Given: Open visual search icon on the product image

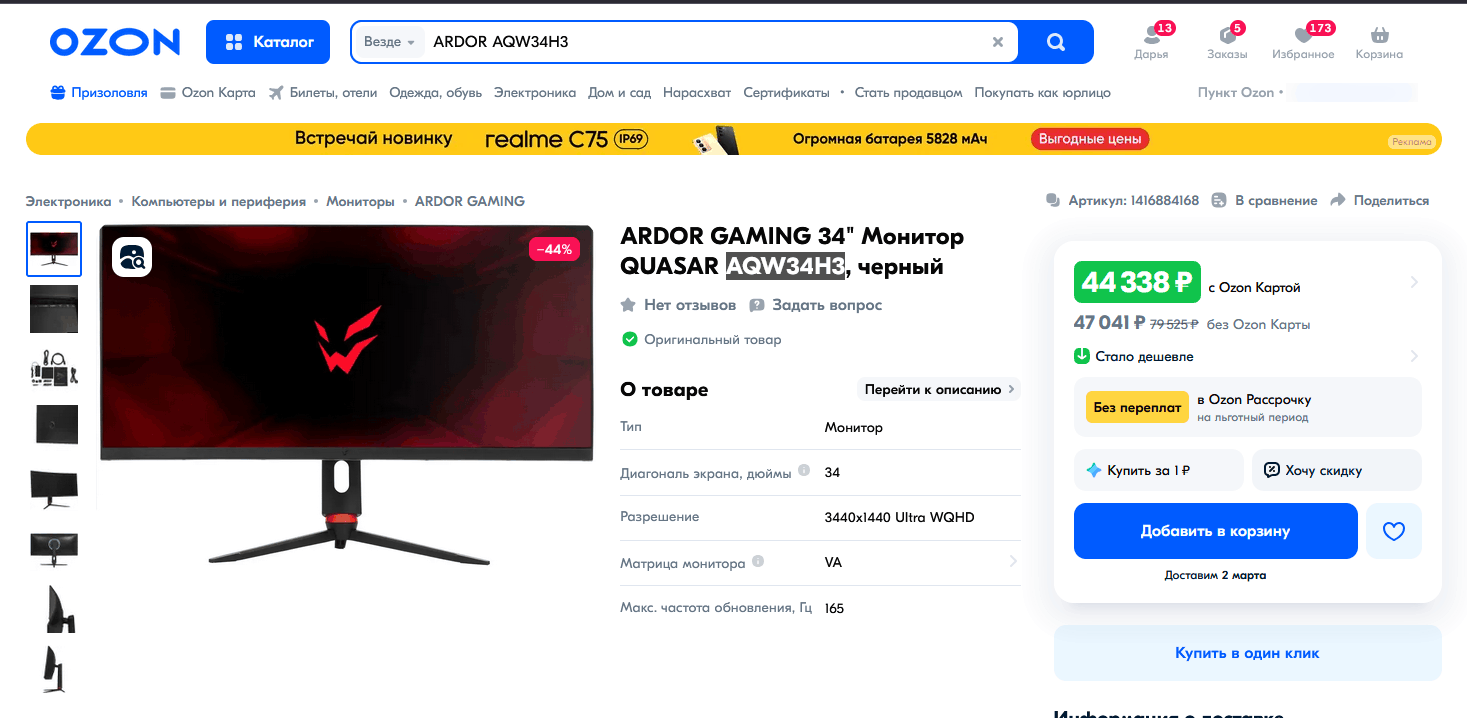Looking at the screenshot, I should coord(132,257).
